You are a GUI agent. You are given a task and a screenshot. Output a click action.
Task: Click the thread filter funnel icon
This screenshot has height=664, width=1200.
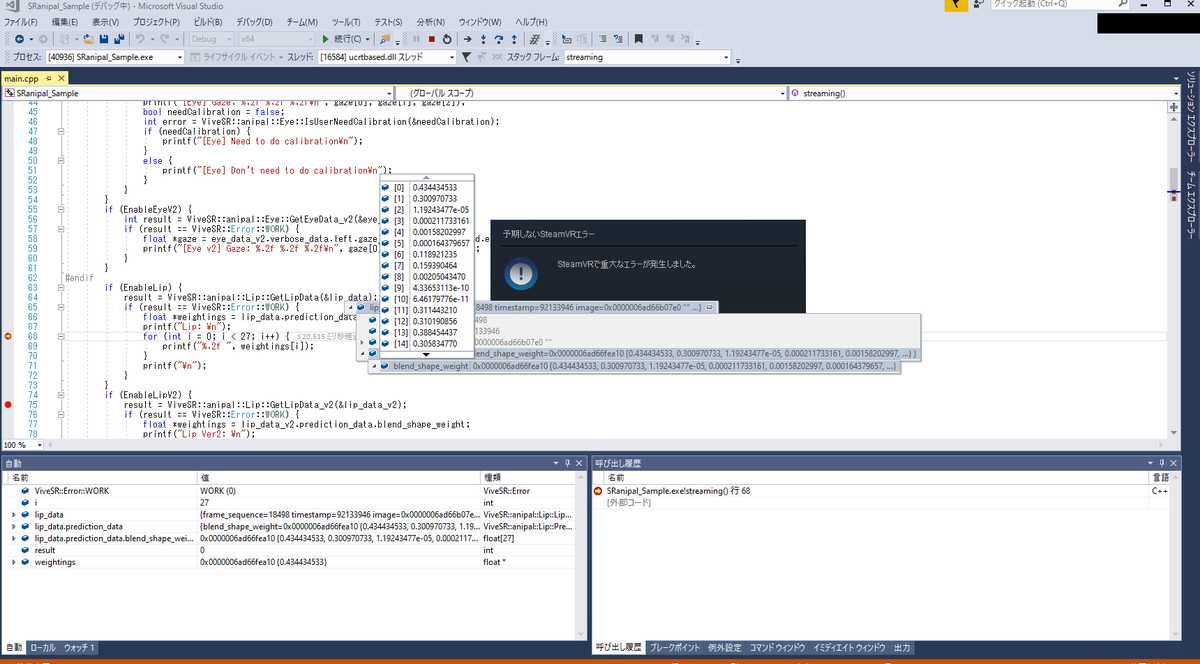(x=467, y=57)
